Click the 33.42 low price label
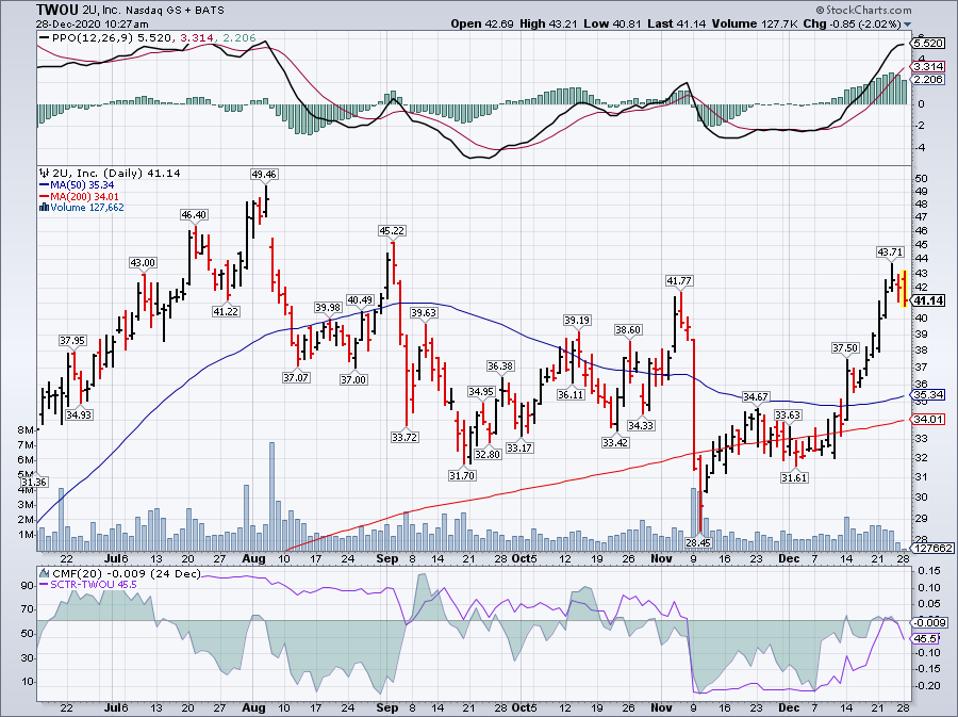The width and height of the screenshot is (958, 717). [x=615, y=442]
